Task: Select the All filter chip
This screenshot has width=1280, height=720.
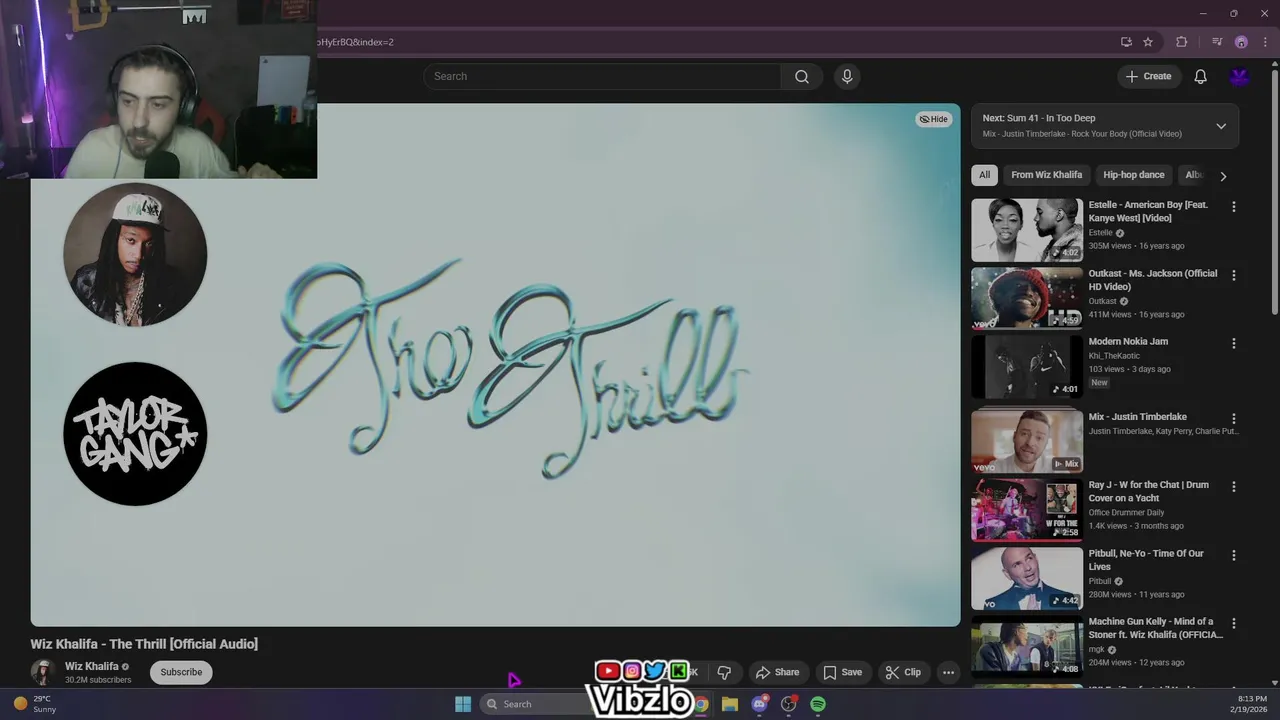Action: click(984, 175)
